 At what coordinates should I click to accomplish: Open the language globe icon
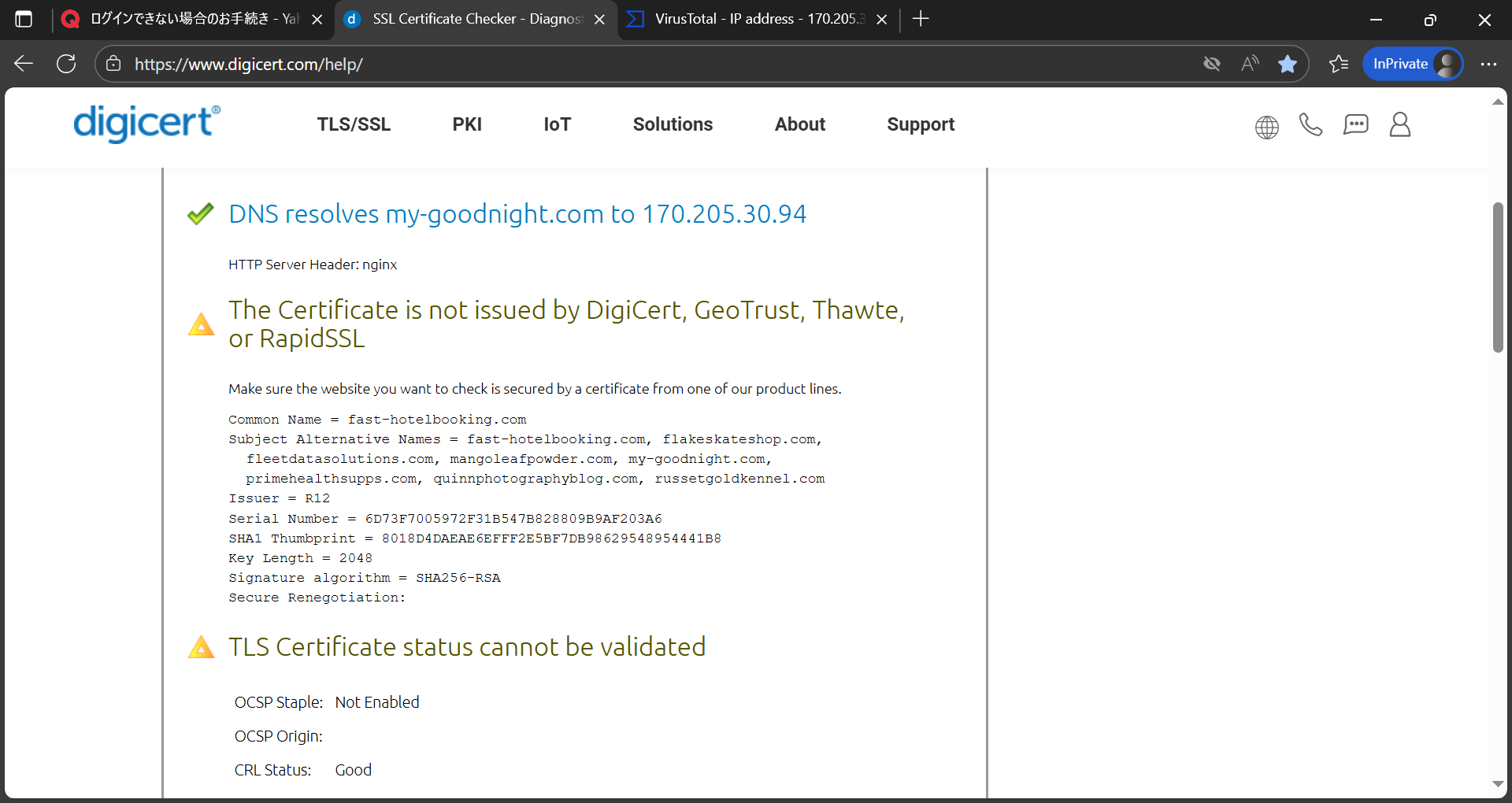pyautogui.click(x=1266, y=127)
